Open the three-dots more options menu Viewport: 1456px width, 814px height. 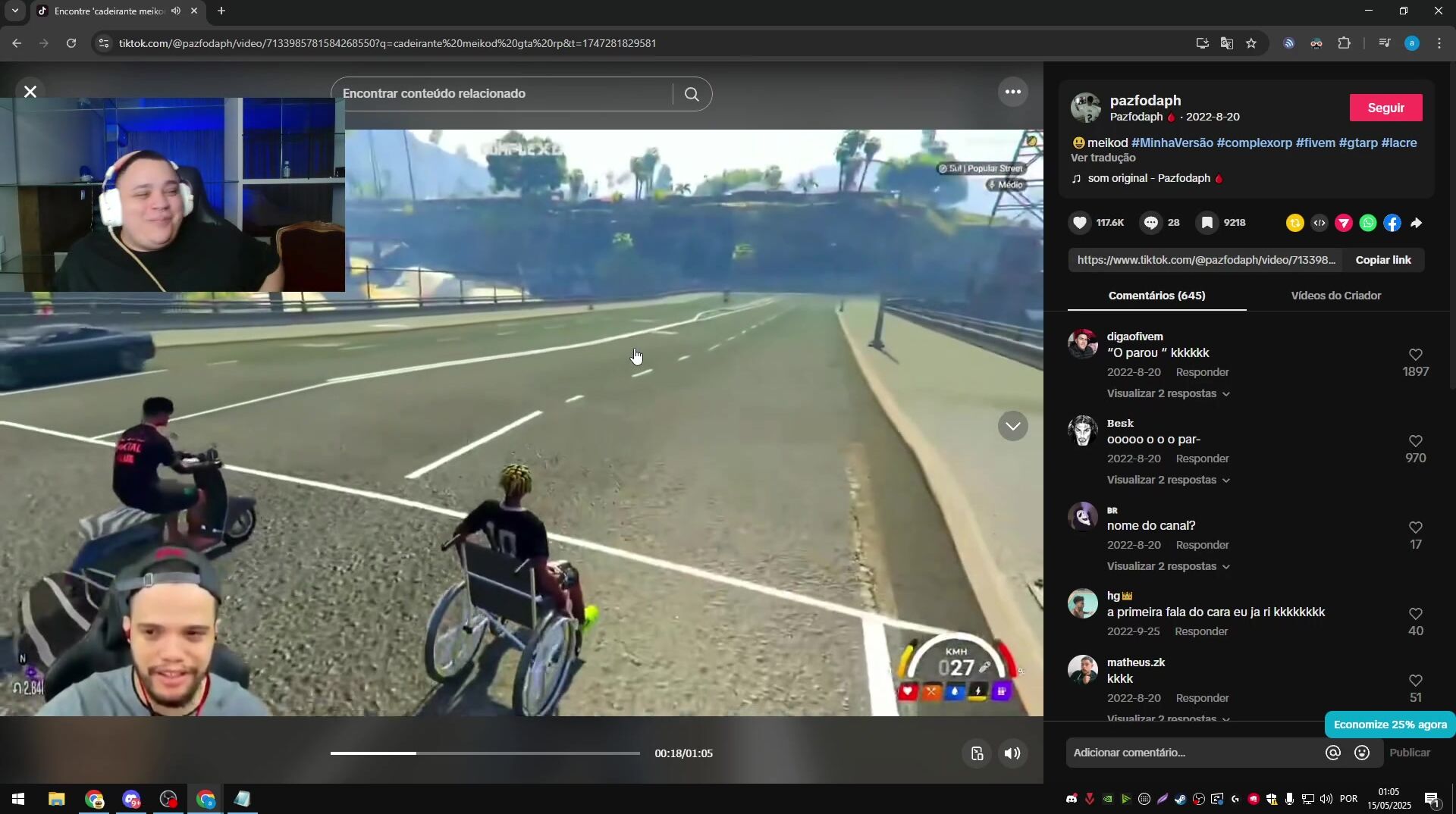[1013, 92]
